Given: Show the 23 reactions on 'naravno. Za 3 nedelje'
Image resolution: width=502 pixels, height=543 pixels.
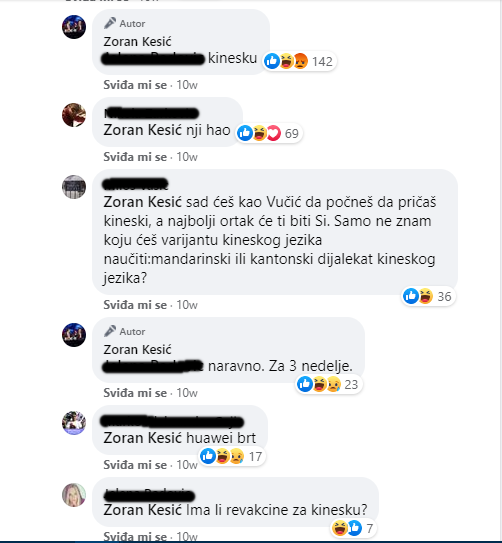Looking at the screenshot, I should pos(329,384).
